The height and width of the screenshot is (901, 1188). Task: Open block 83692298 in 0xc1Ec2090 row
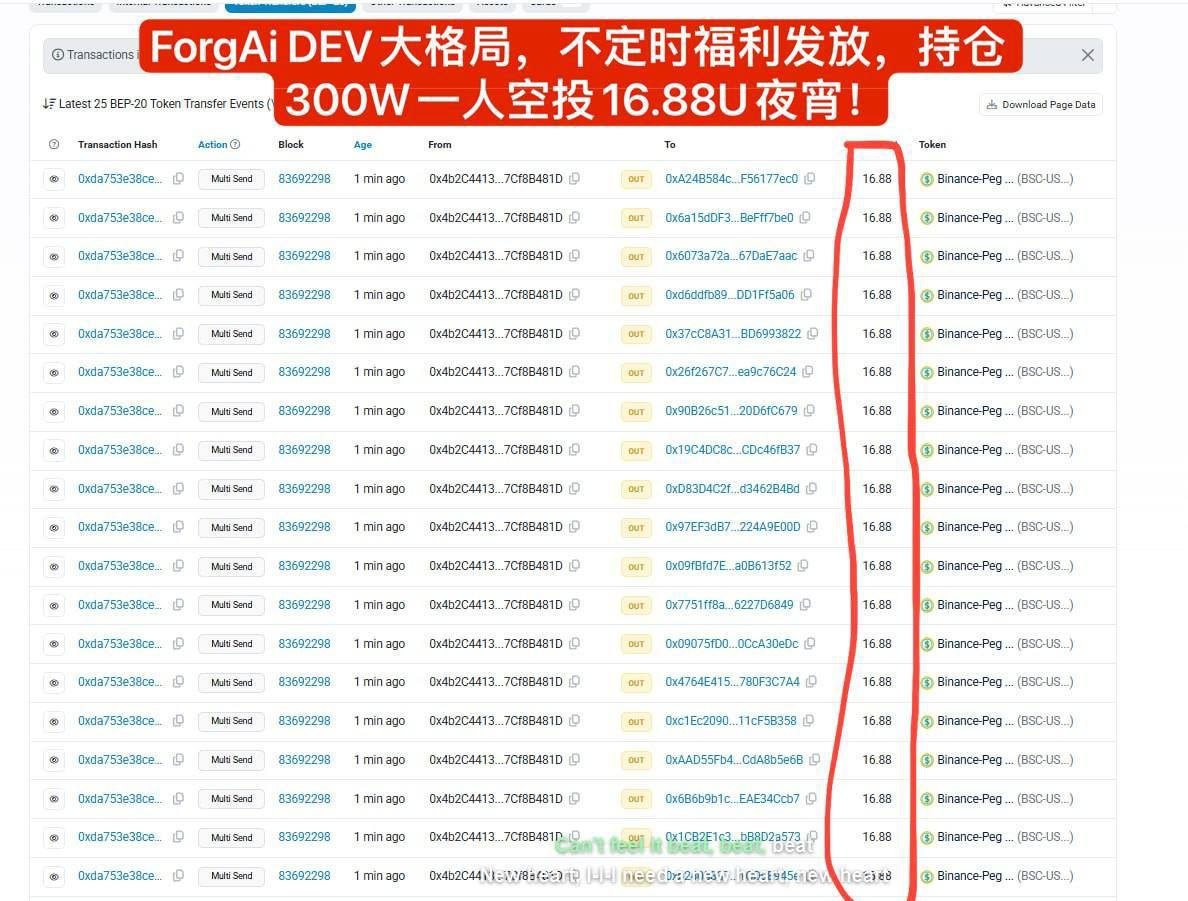pos(305,721)
